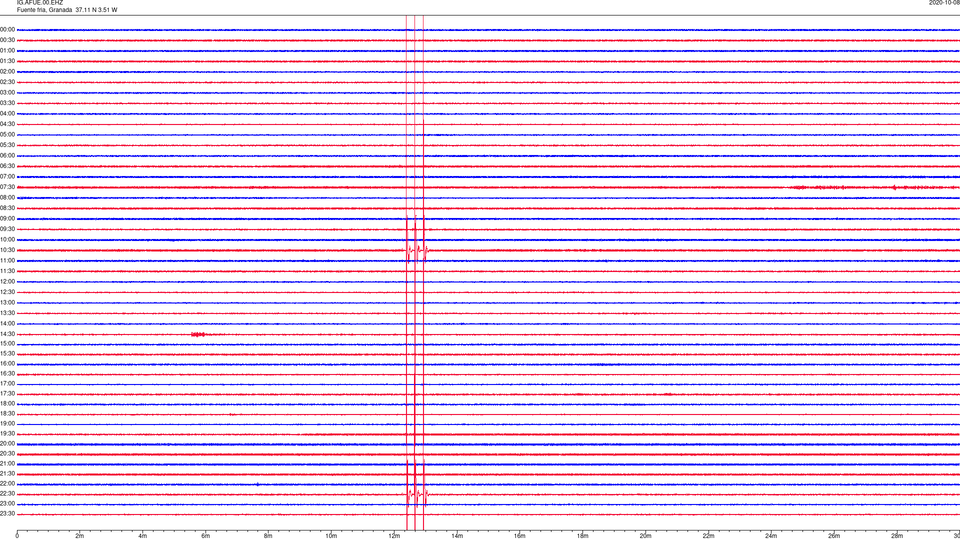Viewport: 960px width, 540px height.
Task: Click the 16:30 trace time label
Action: 7,374
